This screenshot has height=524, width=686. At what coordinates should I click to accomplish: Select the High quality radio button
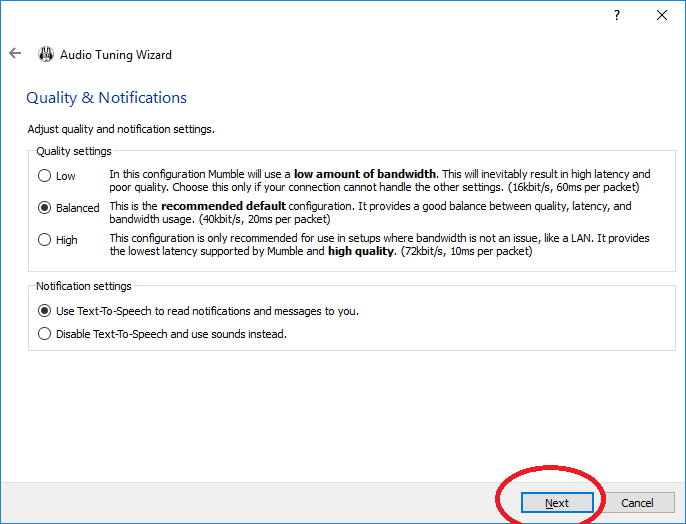[x=44, y=240]
